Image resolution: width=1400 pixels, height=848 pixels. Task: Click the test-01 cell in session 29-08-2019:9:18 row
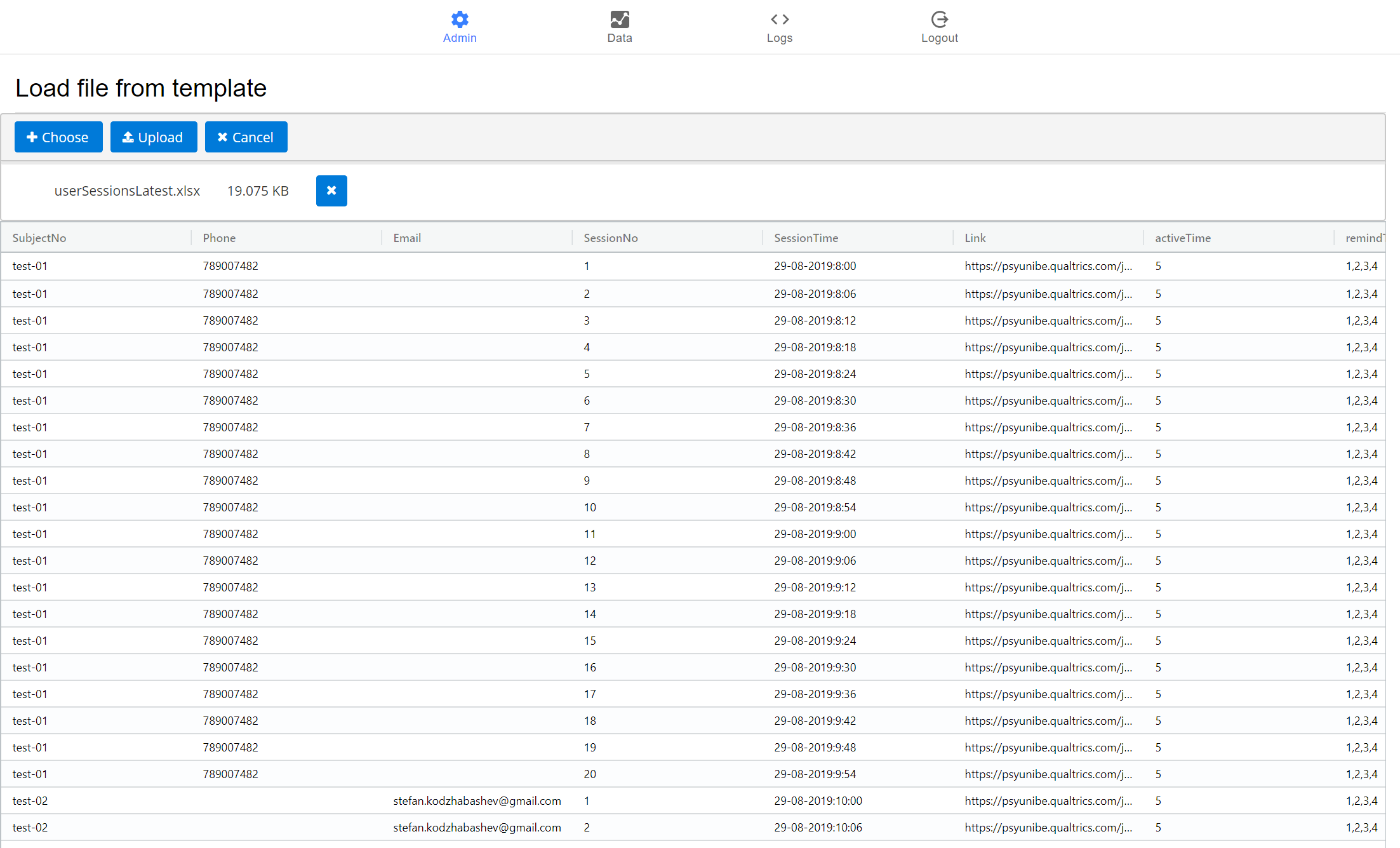point(30,614)
